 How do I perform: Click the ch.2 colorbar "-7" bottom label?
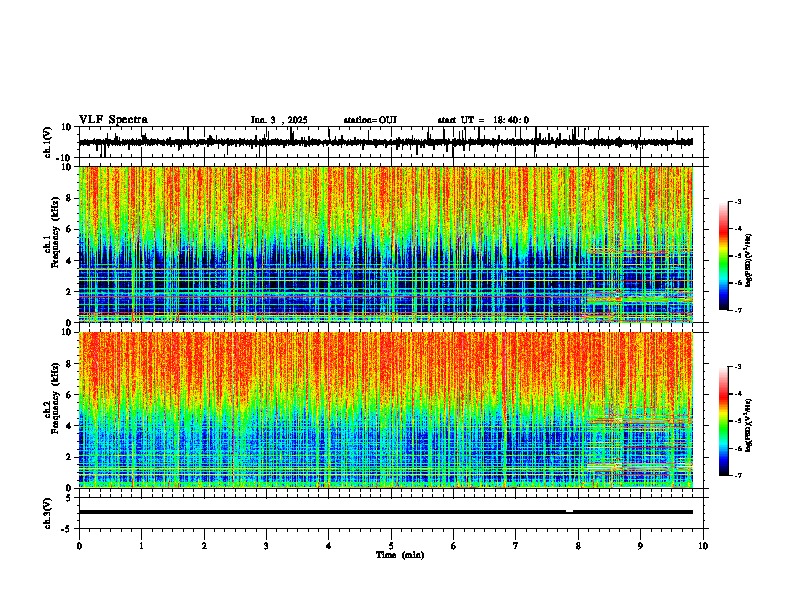[x=738, y=475]
